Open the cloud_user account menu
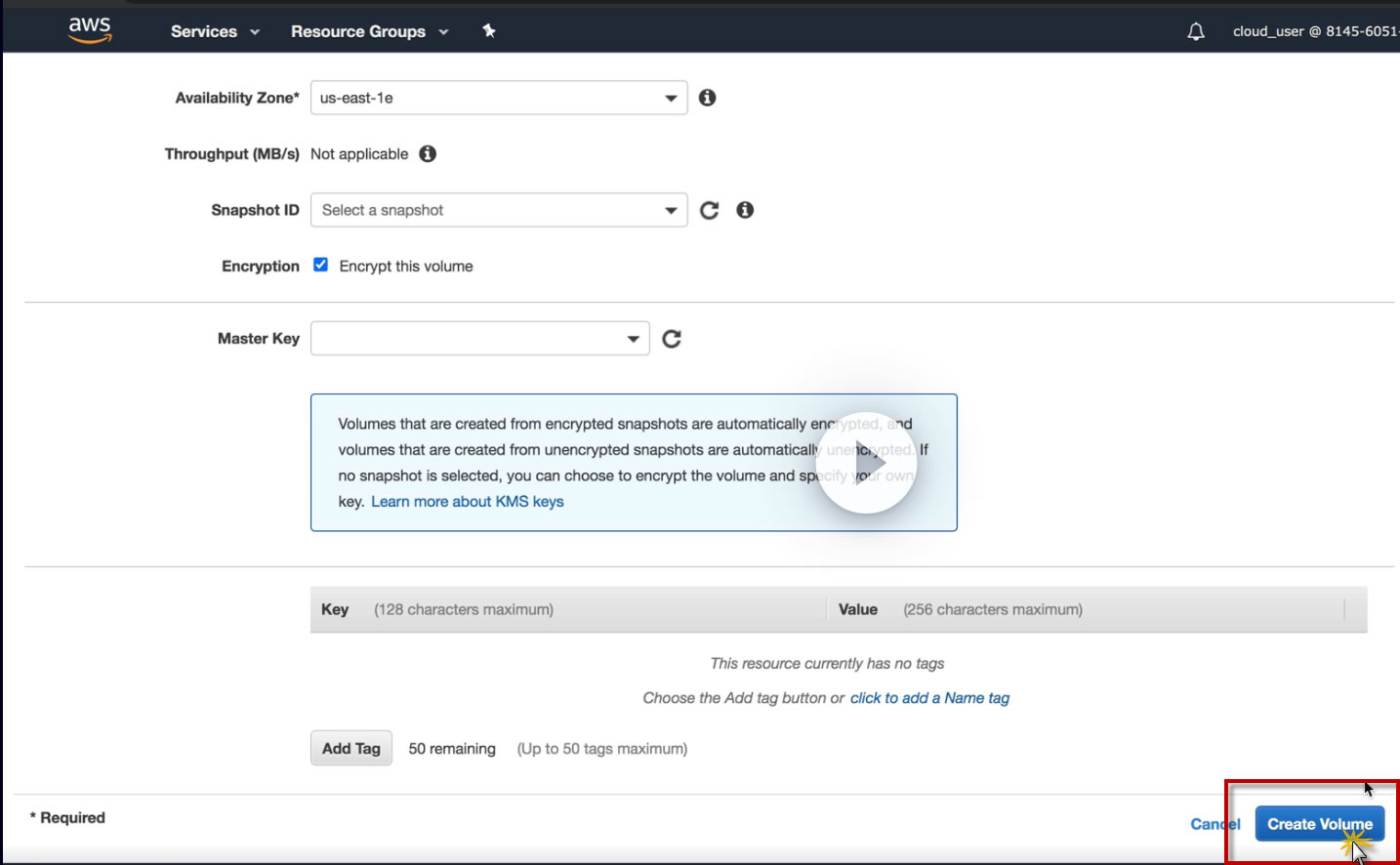The height and width of the screenshot is (865, 1400). [1314, 31]
